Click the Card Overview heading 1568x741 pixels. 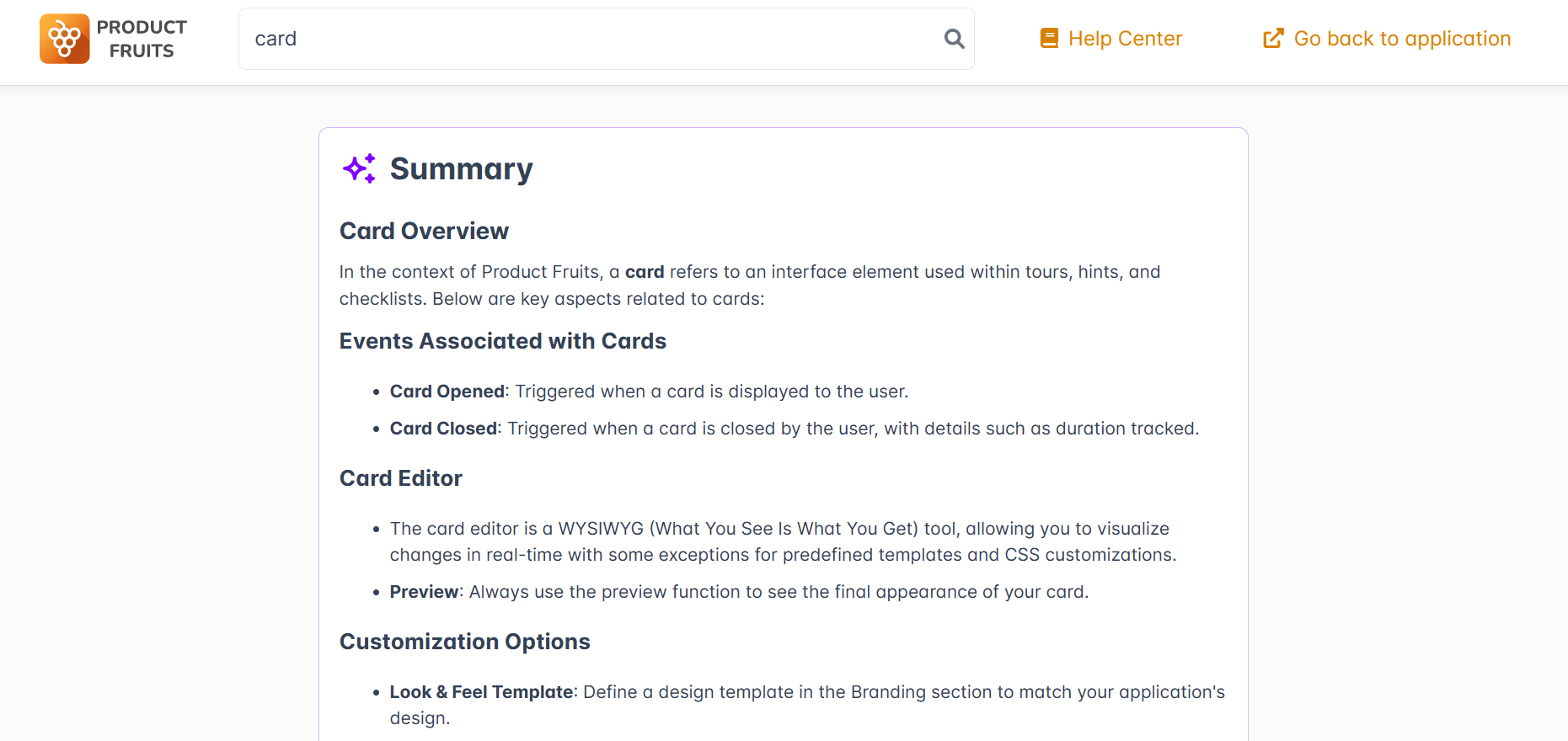424,231
